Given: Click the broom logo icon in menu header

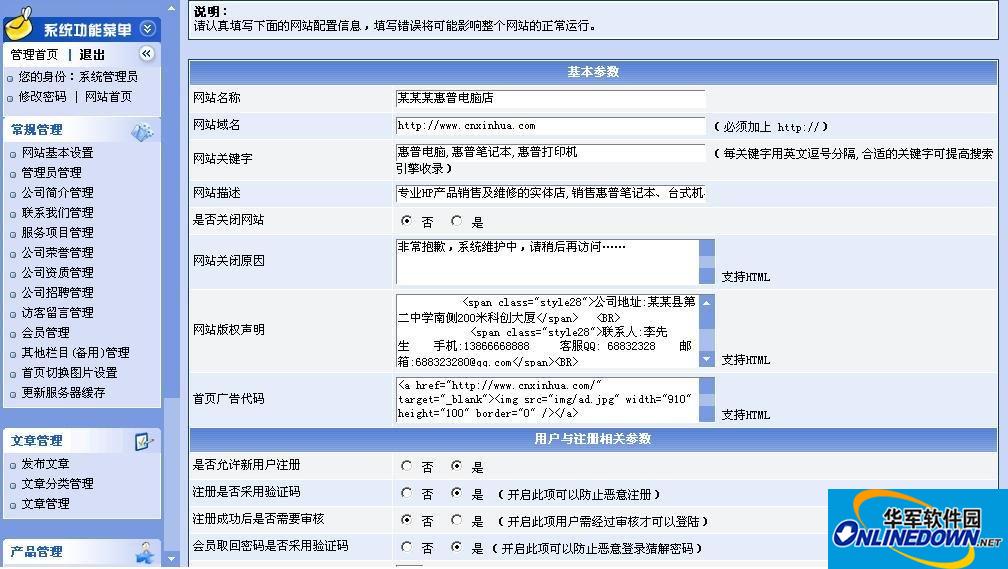Looking at the screenshot, I should (x=19, y=24).
